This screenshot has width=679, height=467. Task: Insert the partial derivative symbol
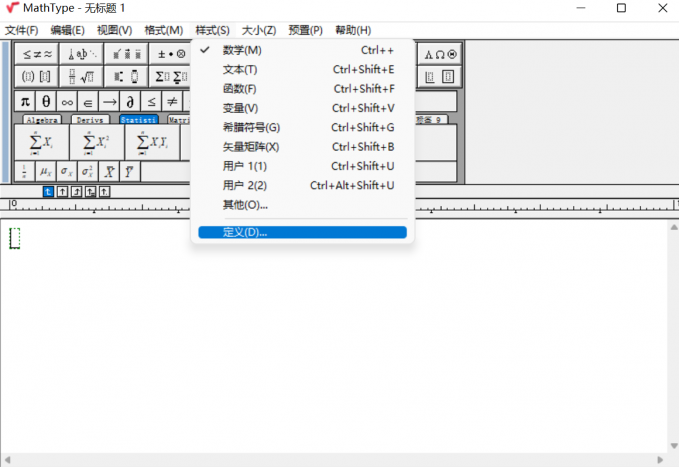tap(130, 102)
